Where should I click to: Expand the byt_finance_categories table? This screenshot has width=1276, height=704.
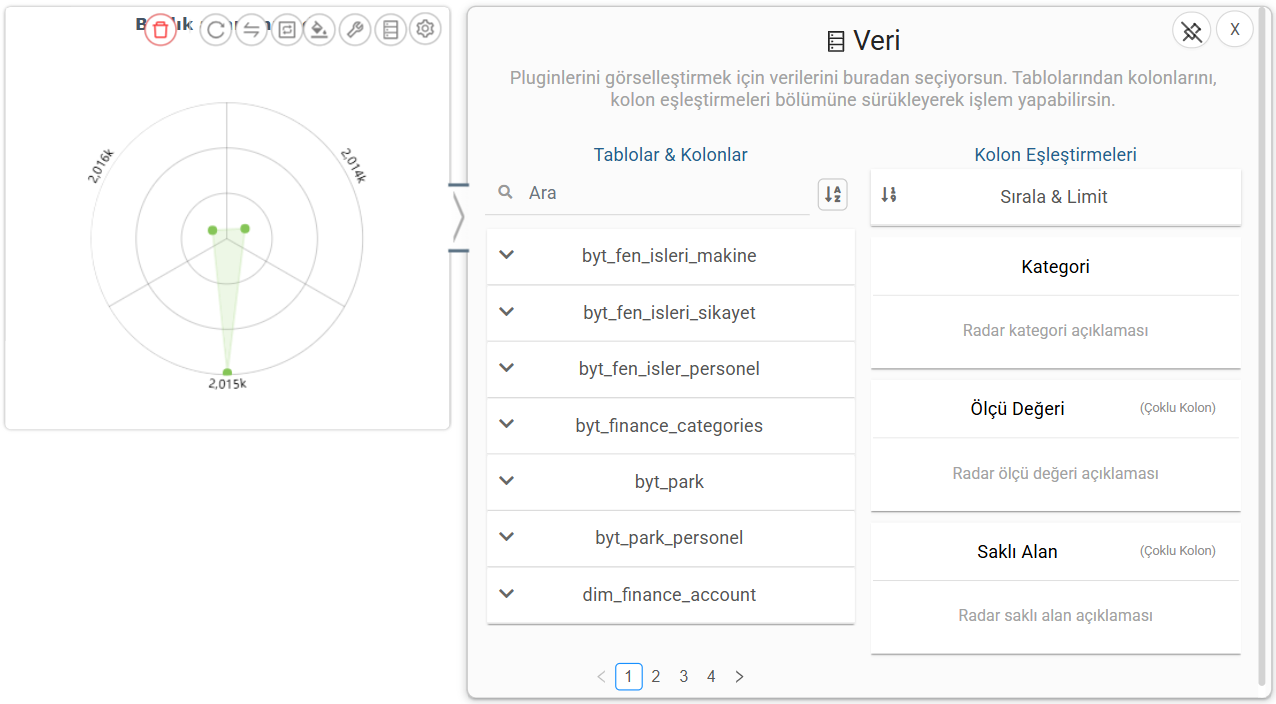click(x=507, y=425)
